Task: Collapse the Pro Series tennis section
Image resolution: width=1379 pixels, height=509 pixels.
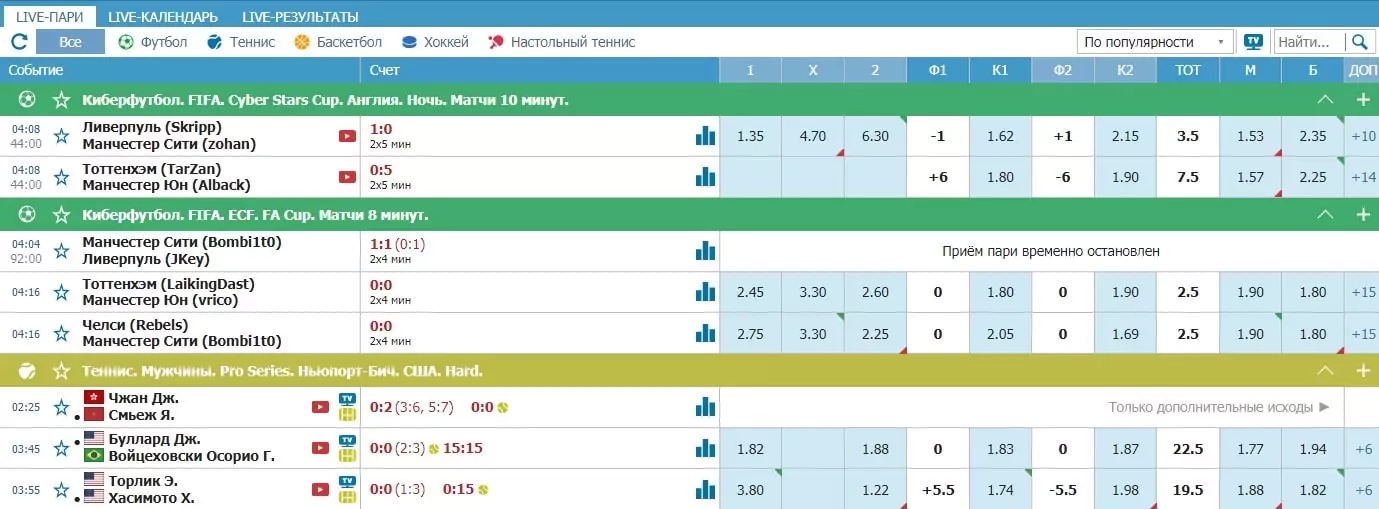Action: (1325, 371)
